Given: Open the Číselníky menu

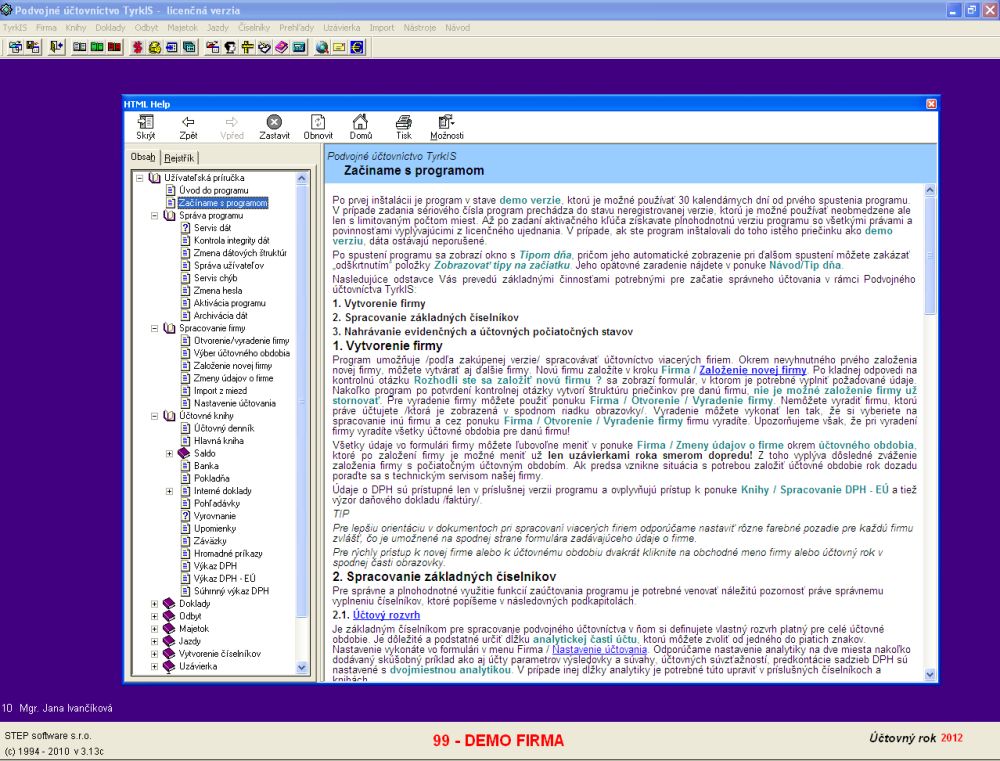Looking at the screenshot, I should [x=254, y=27].
